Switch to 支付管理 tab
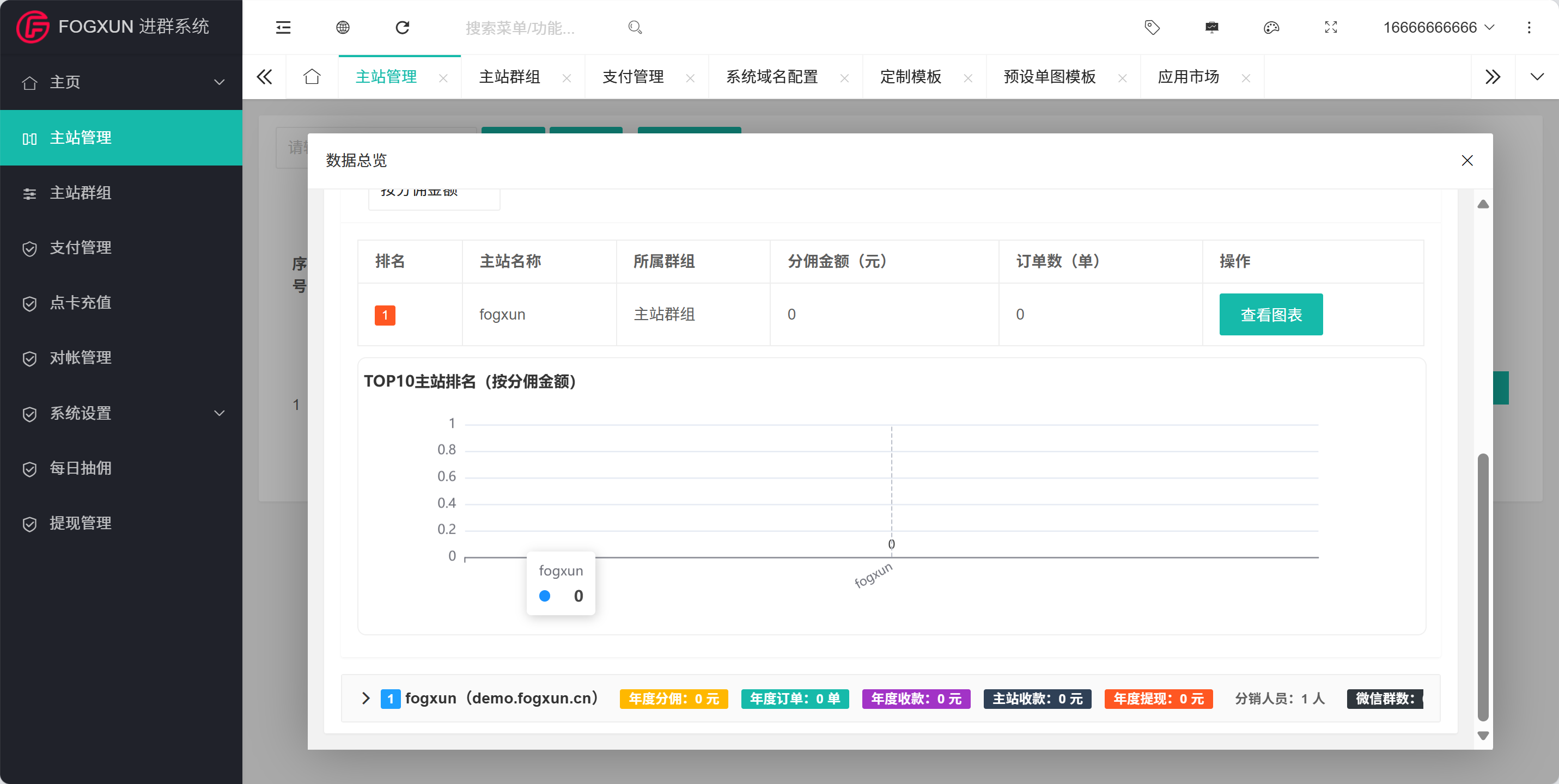Viewport: 1559px width, 784px height. [x=633, y=77]
